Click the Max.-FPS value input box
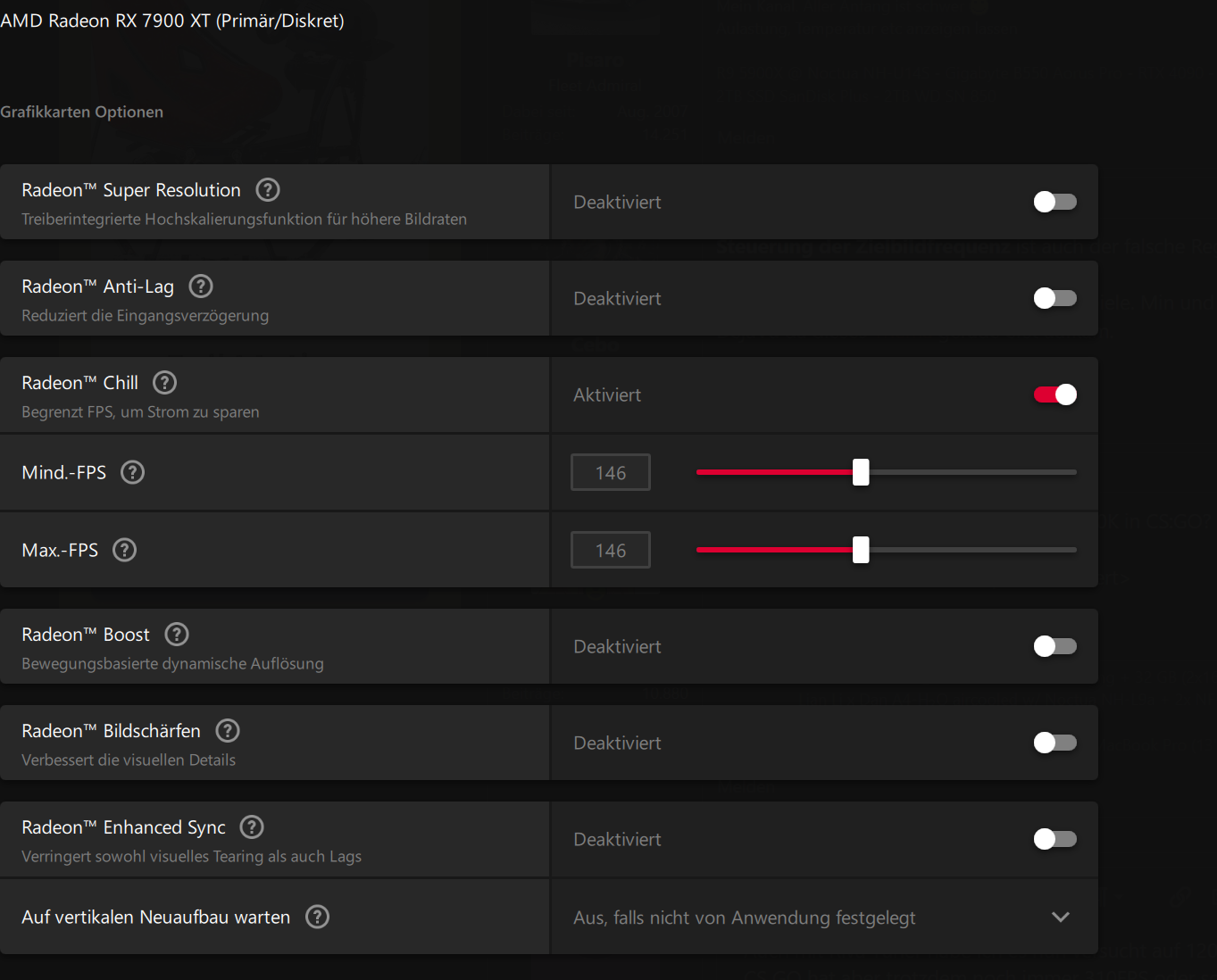1217x980 pixels. 611,550
